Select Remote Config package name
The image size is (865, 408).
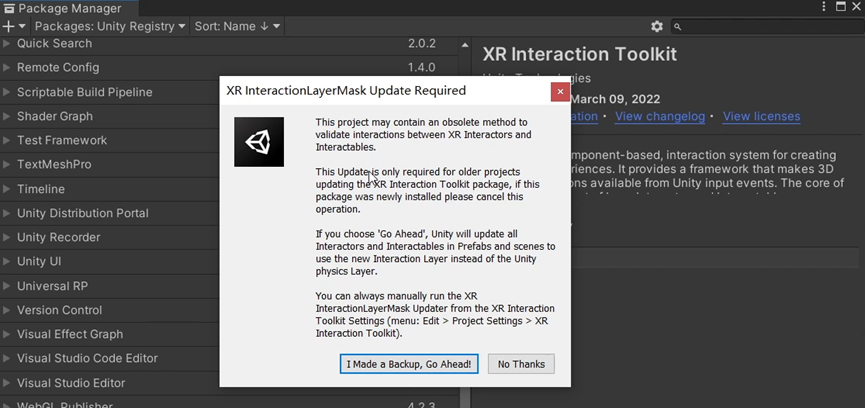pos(58,68)
